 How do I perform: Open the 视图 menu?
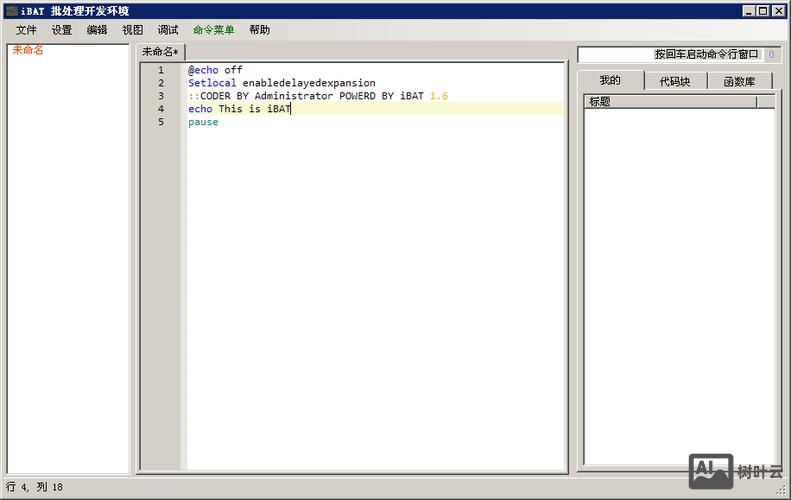pyautogui.click(x=133, y=30)
